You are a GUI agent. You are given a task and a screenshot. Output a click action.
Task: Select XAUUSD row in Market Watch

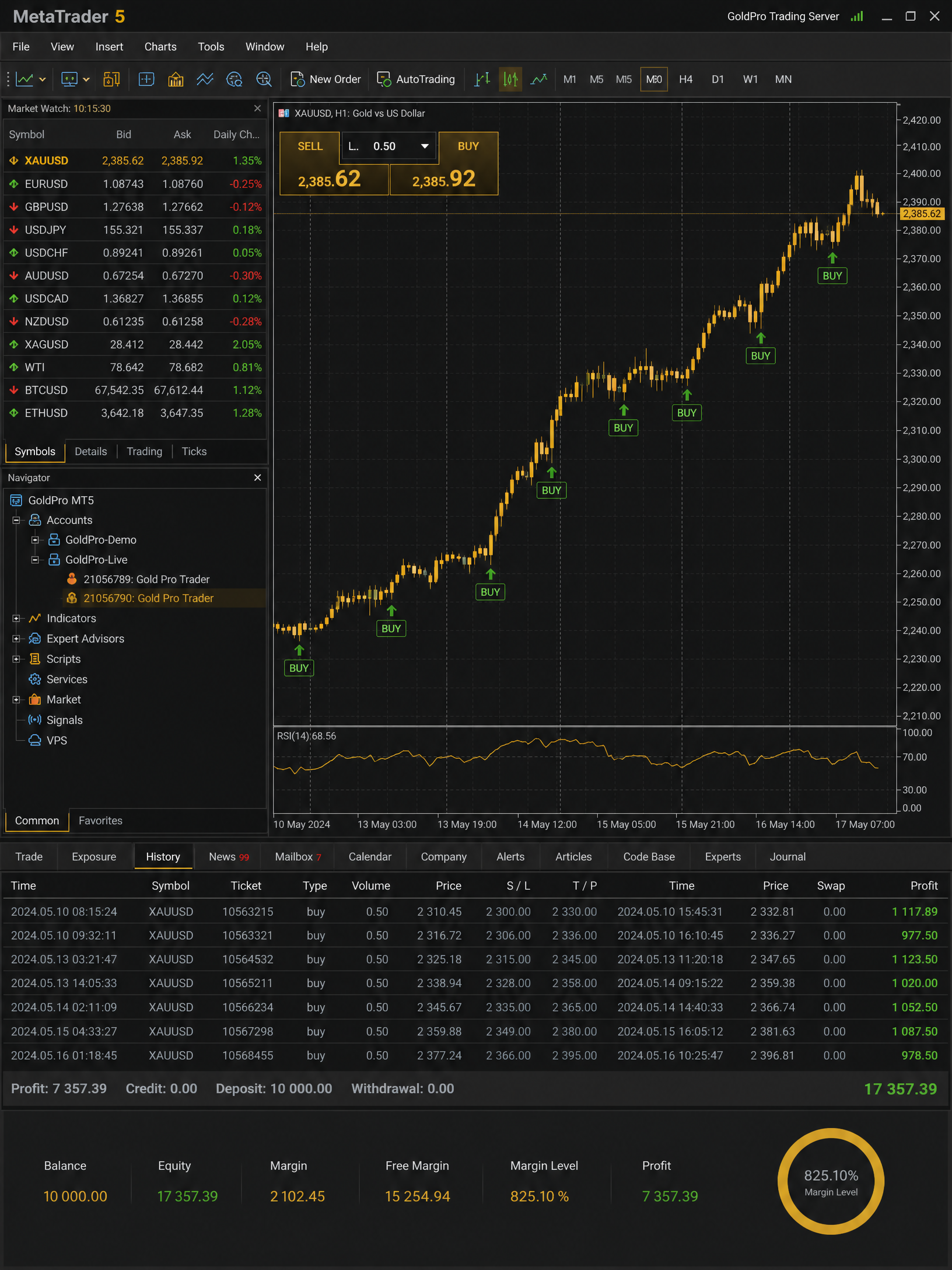135,161
